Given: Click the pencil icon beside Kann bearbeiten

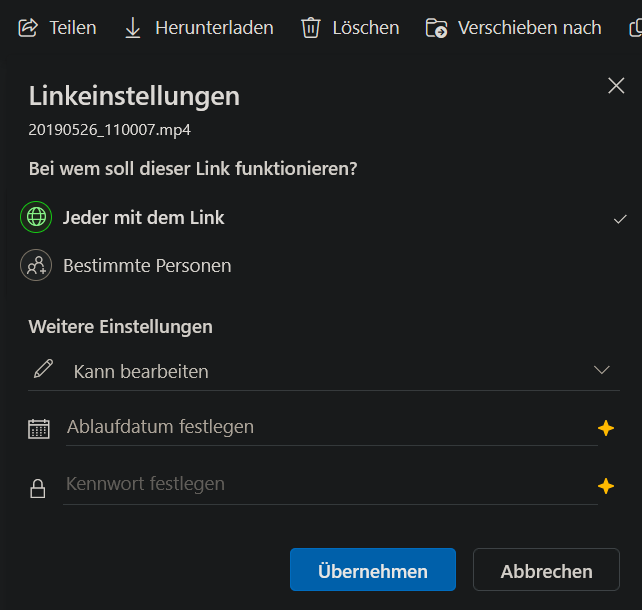Looking at the screenshot, I should pyautogui.click(x=43, y=368).
